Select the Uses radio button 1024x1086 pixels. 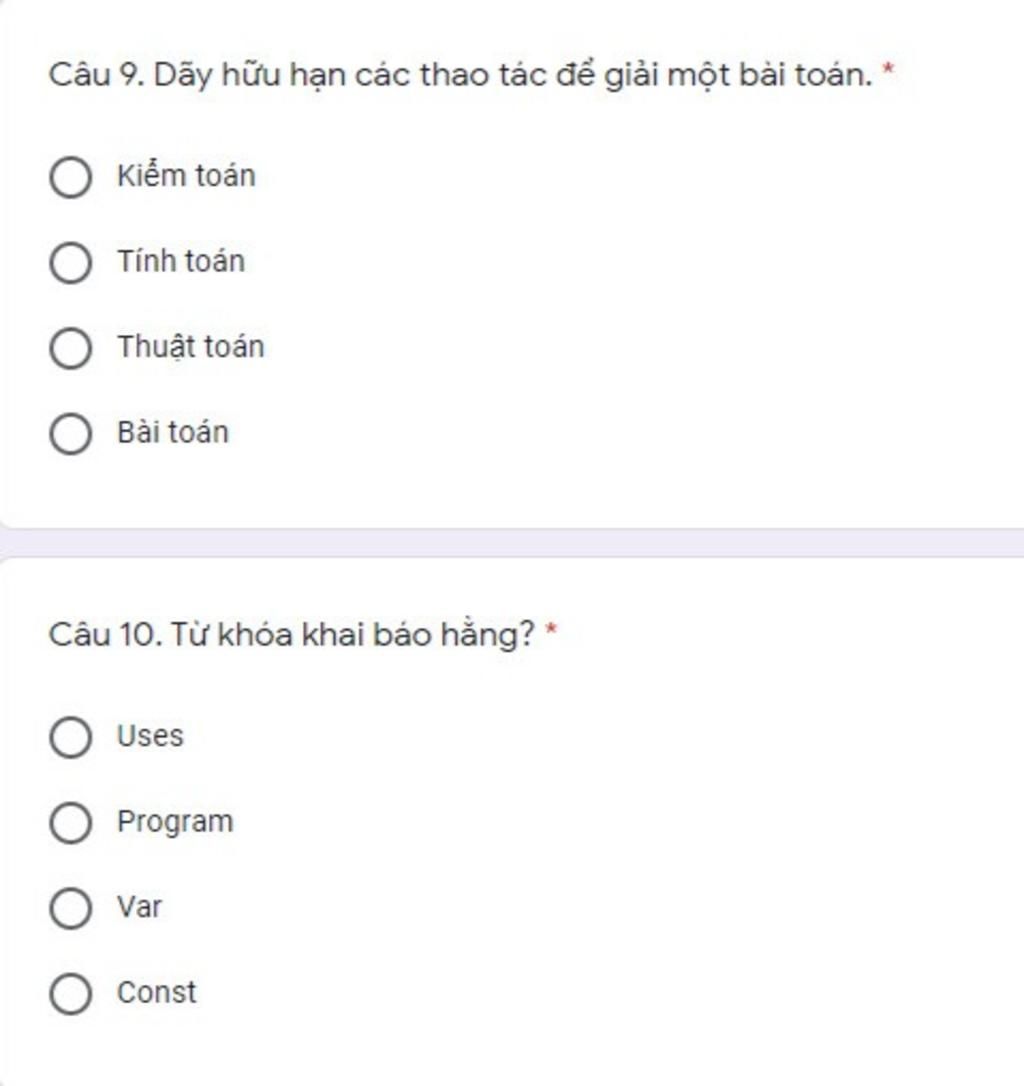71,737
